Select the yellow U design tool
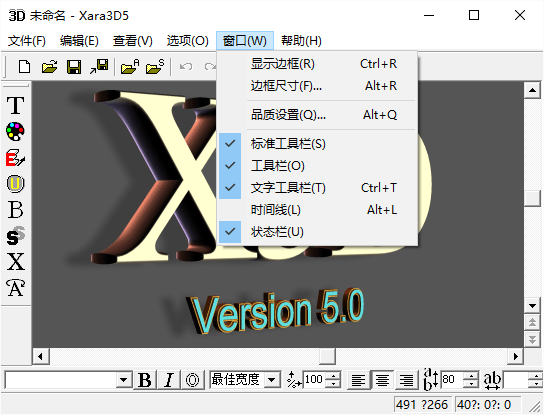 tap(16, 184)
